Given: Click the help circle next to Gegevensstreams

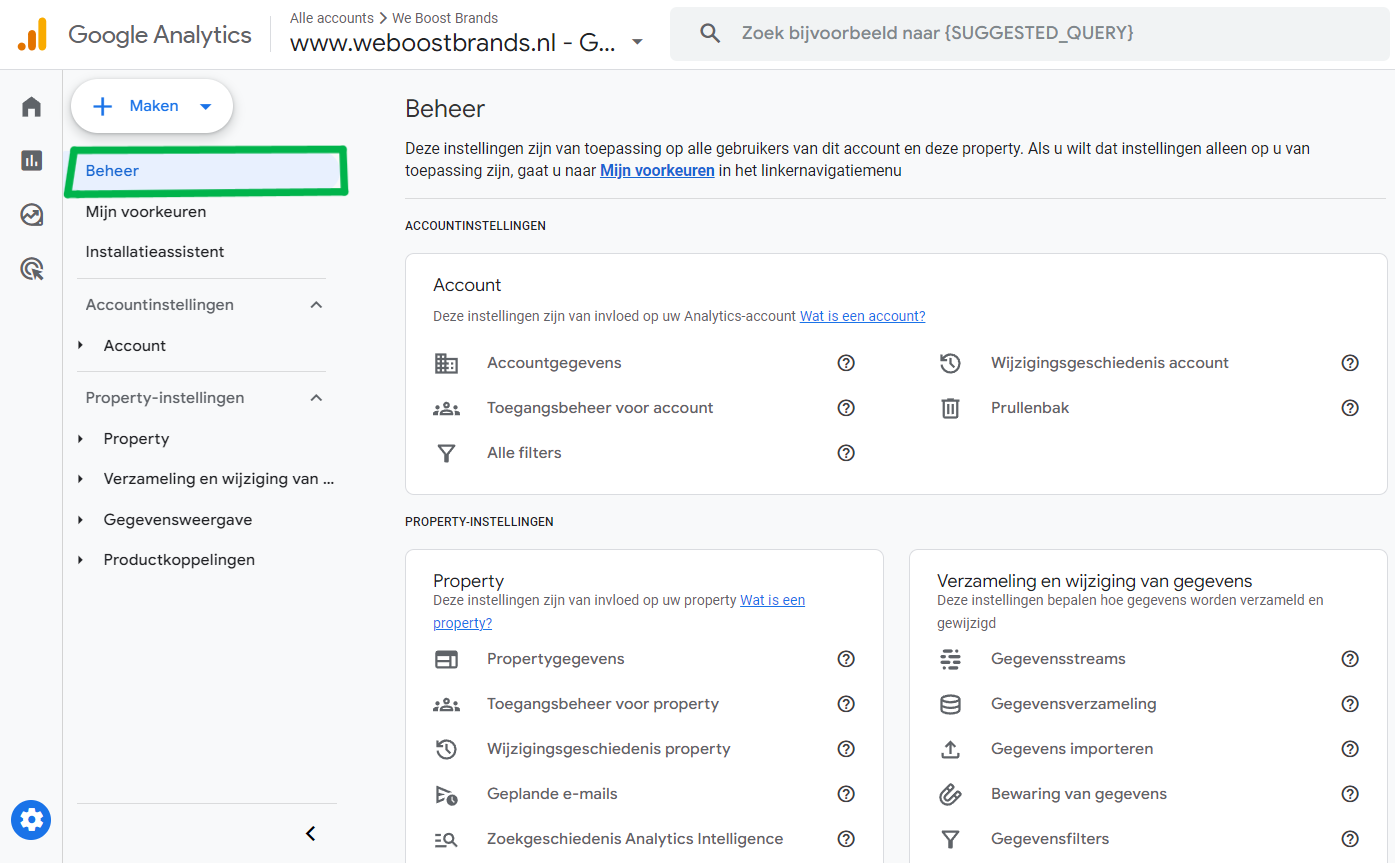Looking at the screenshot, I should 1350,659.
